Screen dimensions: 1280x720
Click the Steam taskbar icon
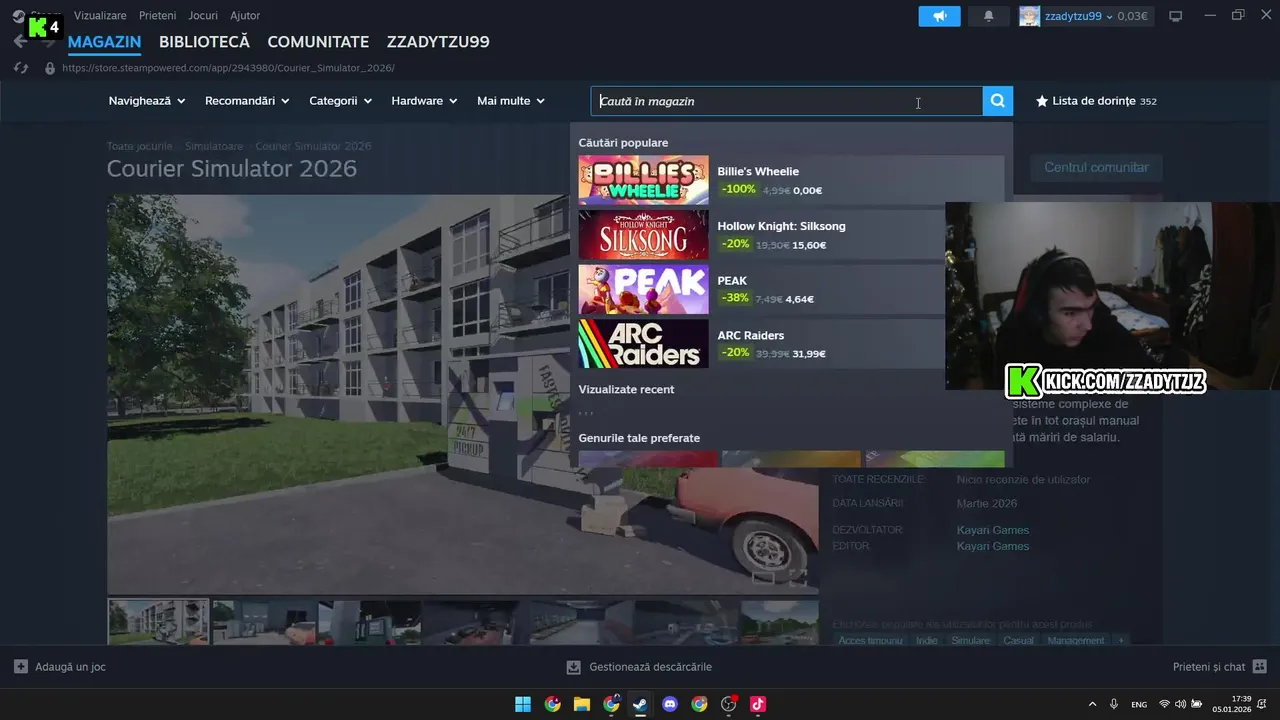pos(640,704)
